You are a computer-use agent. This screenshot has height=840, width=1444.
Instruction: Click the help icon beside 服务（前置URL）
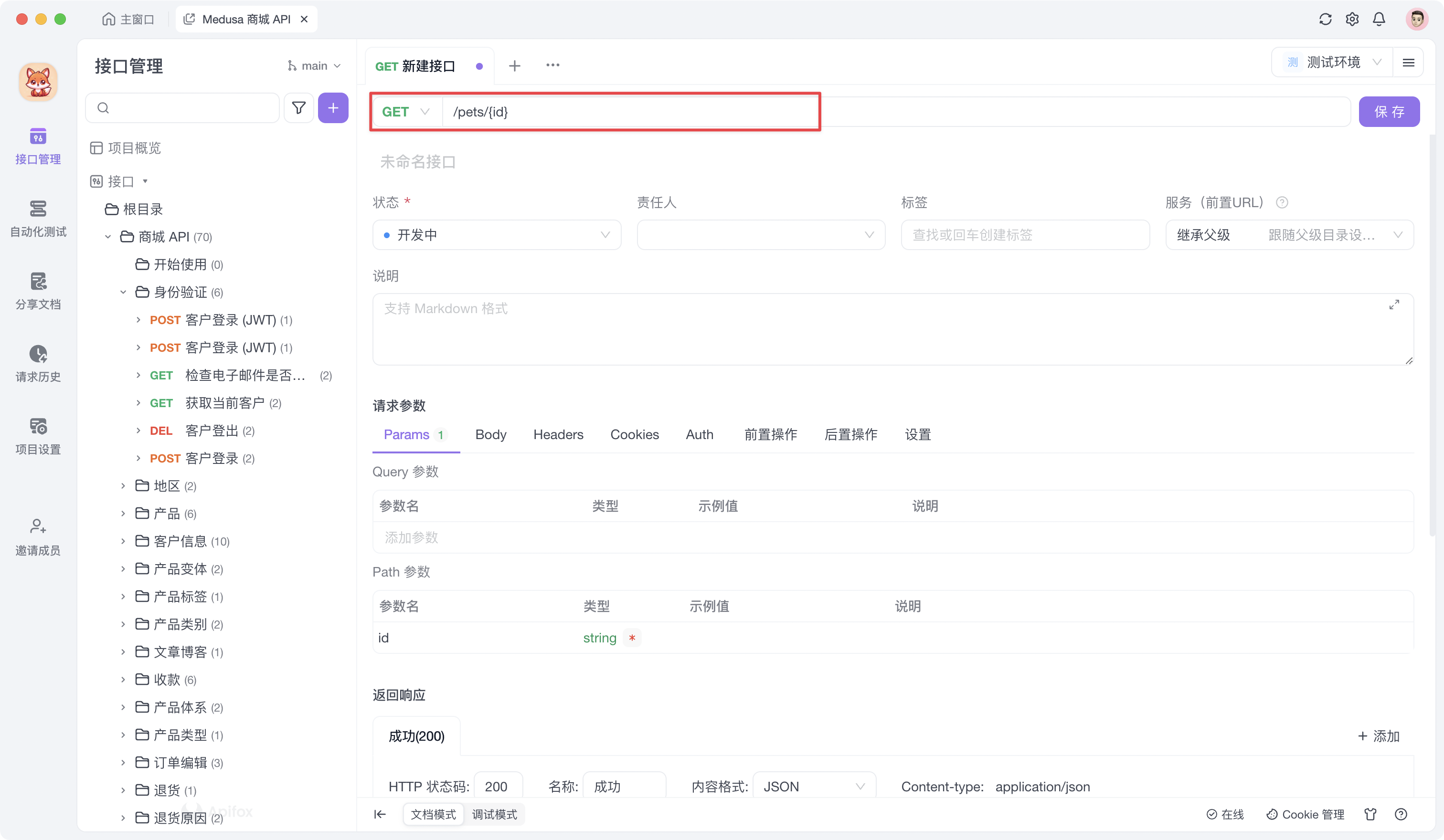[x=1282, y=202]
